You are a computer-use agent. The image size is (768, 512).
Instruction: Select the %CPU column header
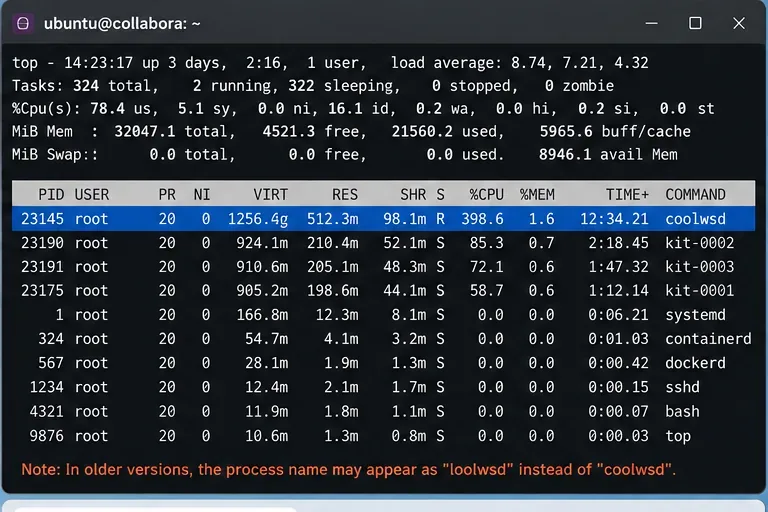point(486,195)
